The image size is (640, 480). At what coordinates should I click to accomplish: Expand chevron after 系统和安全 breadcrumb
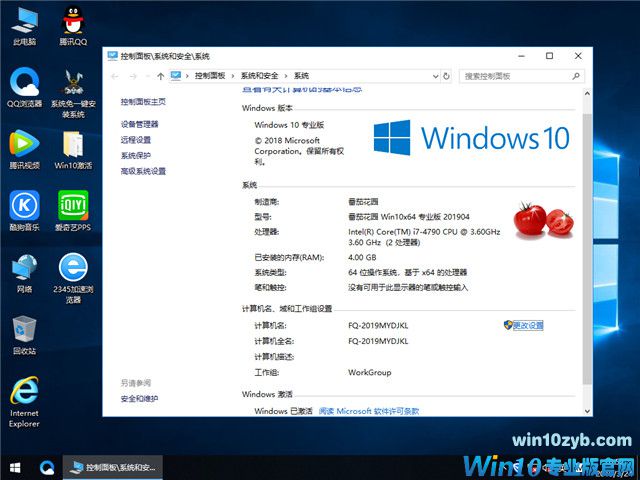click(x=286, y=76)
